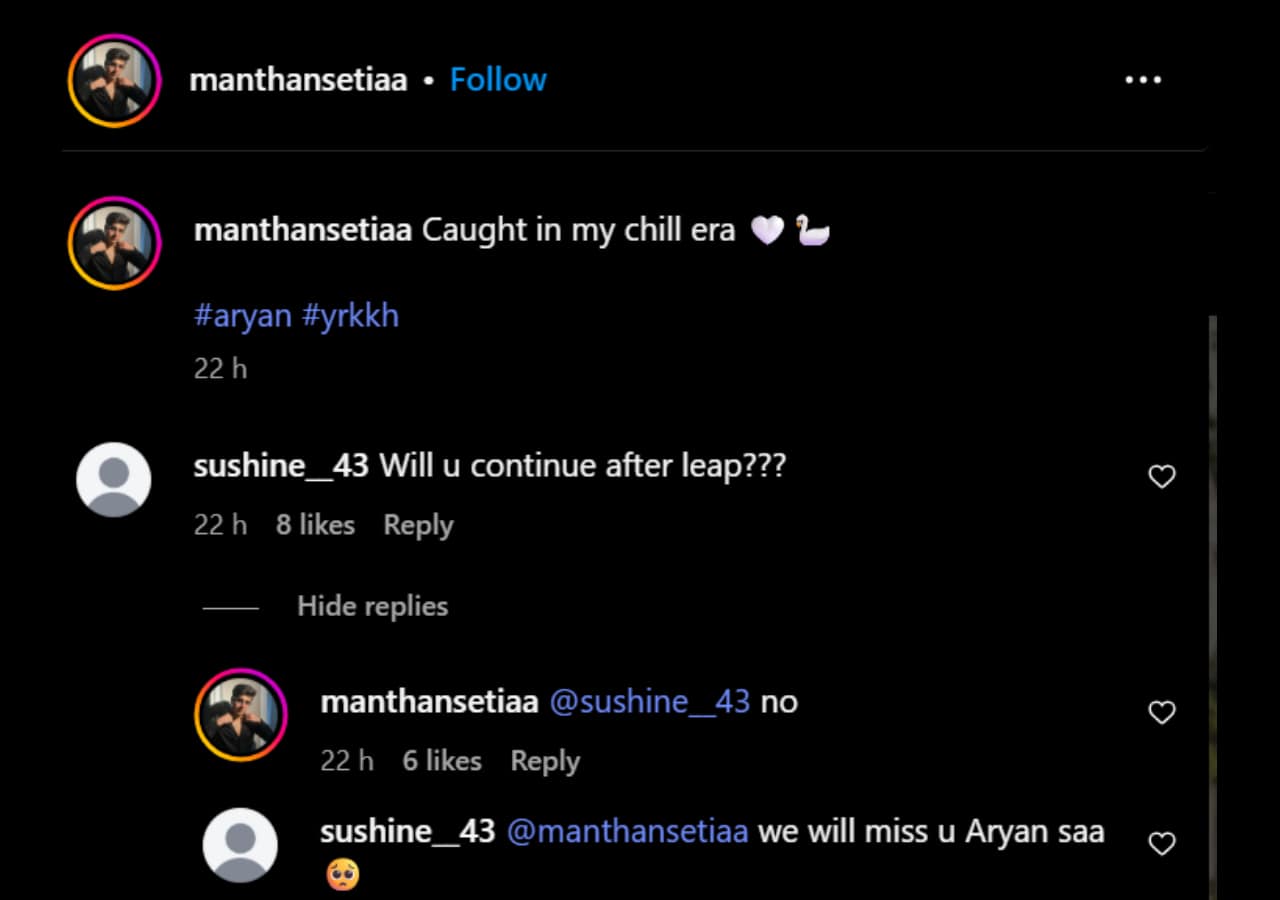Collapse the thread with Hide replies
The image size is (1280, 900).
coord(372,606)
